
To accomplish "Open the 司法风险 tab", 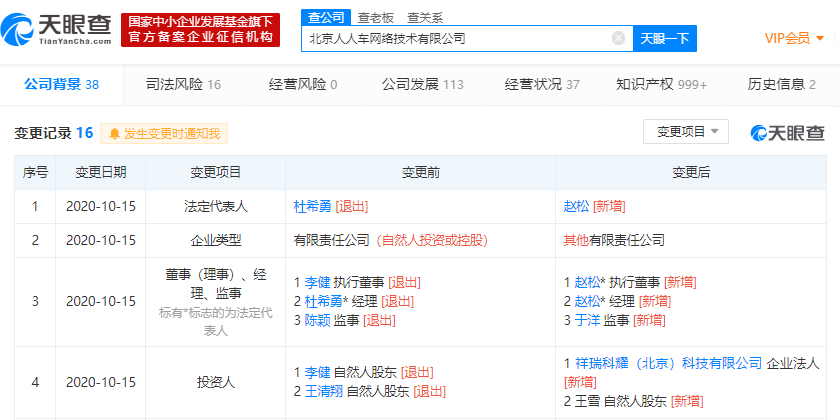I will pyautogui.click(x=184, y=84).
